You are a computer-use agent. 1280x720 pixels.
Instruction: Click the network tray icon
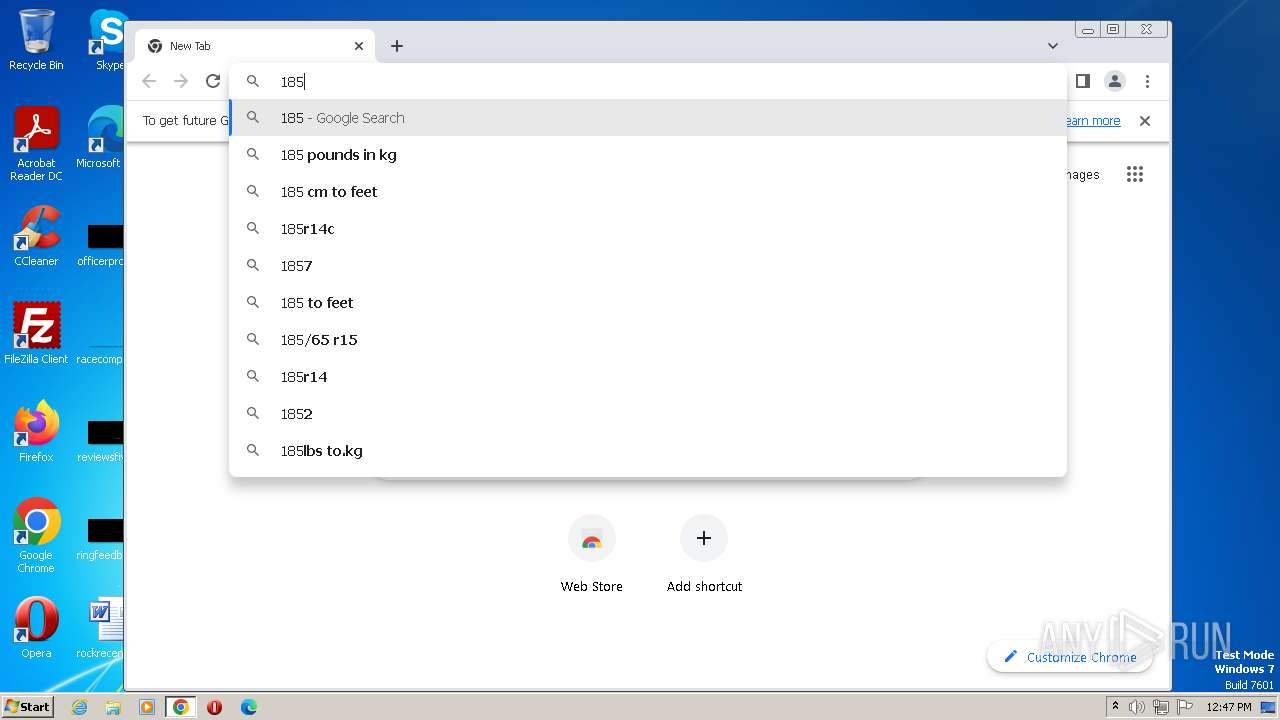(x=1160, y=707)
